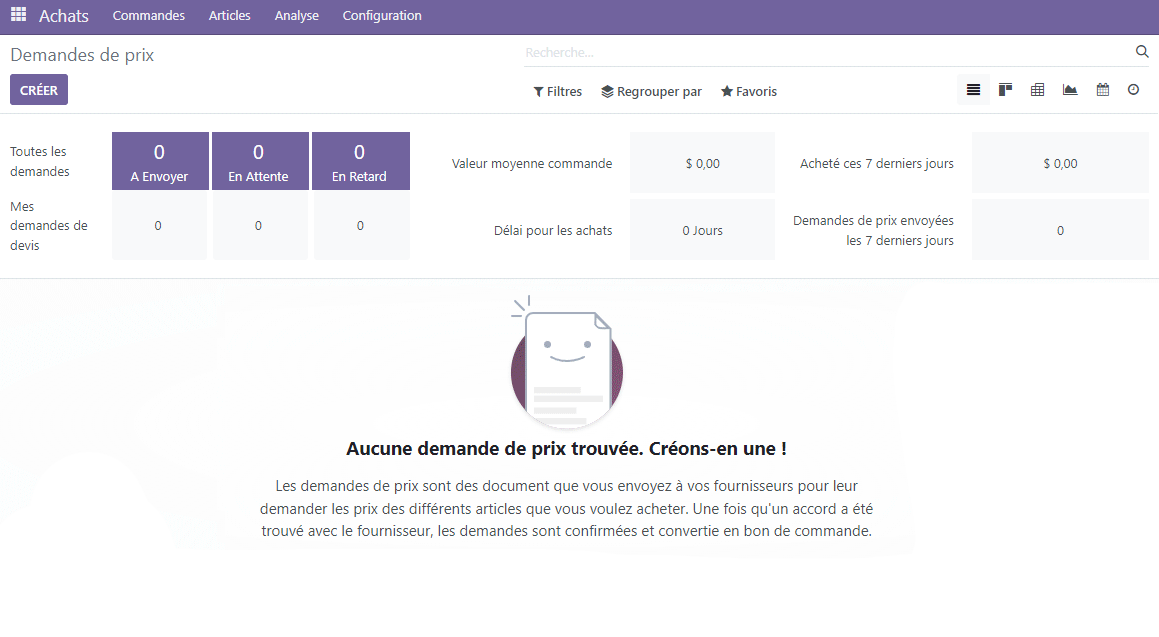Open the apps grid menu icon
Viewport: 1159px width, 637px height.
point(18,14)
